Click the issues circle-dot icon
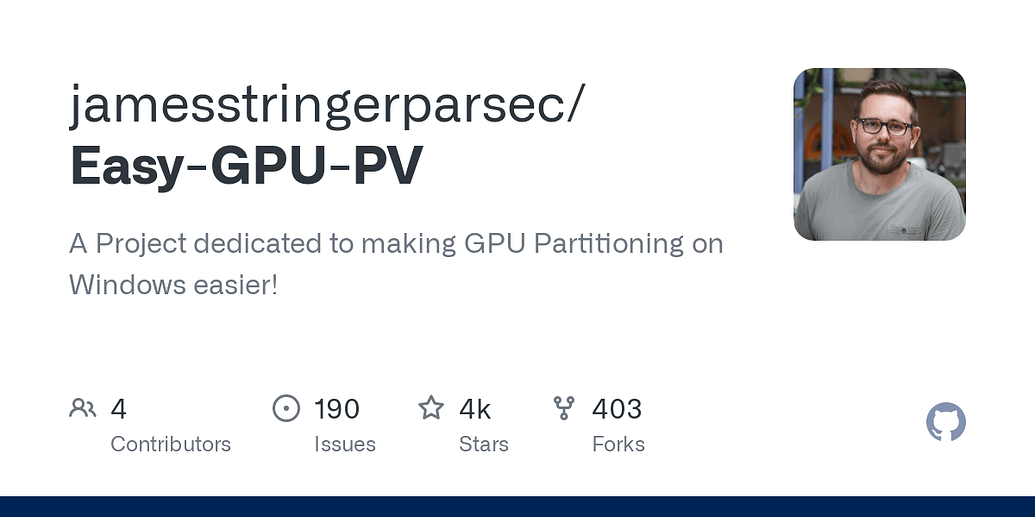 (286, 408)
